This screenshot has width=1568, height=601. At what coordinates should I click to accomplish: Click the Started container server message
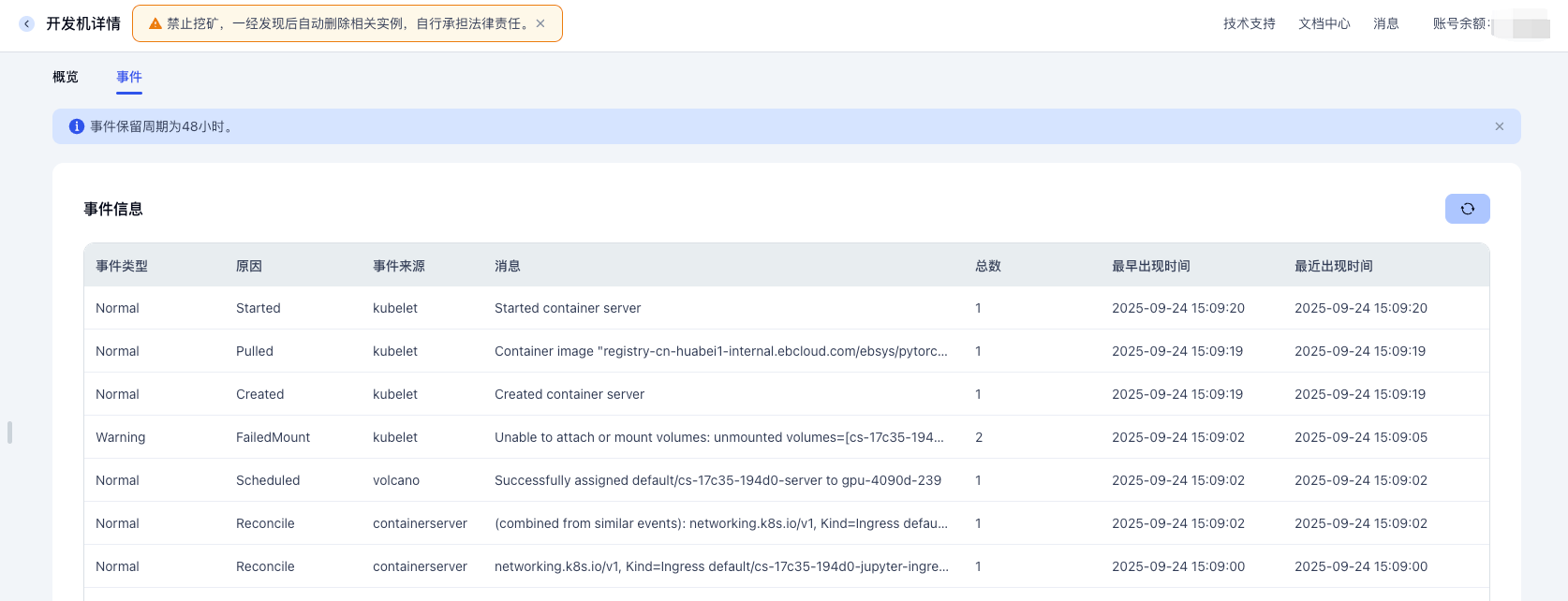click(568, 308)
